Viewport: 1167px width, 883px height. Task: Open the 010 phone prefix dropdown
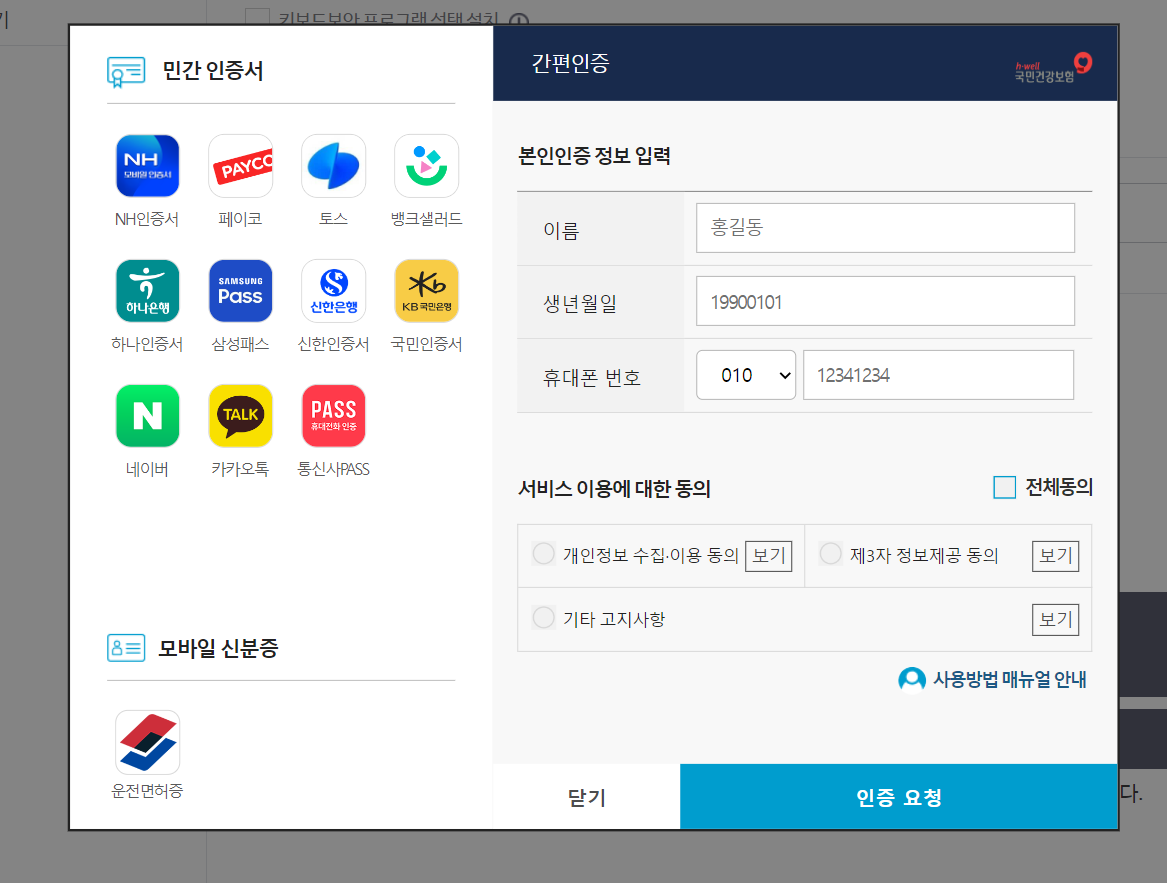click(x=746, y=375)
